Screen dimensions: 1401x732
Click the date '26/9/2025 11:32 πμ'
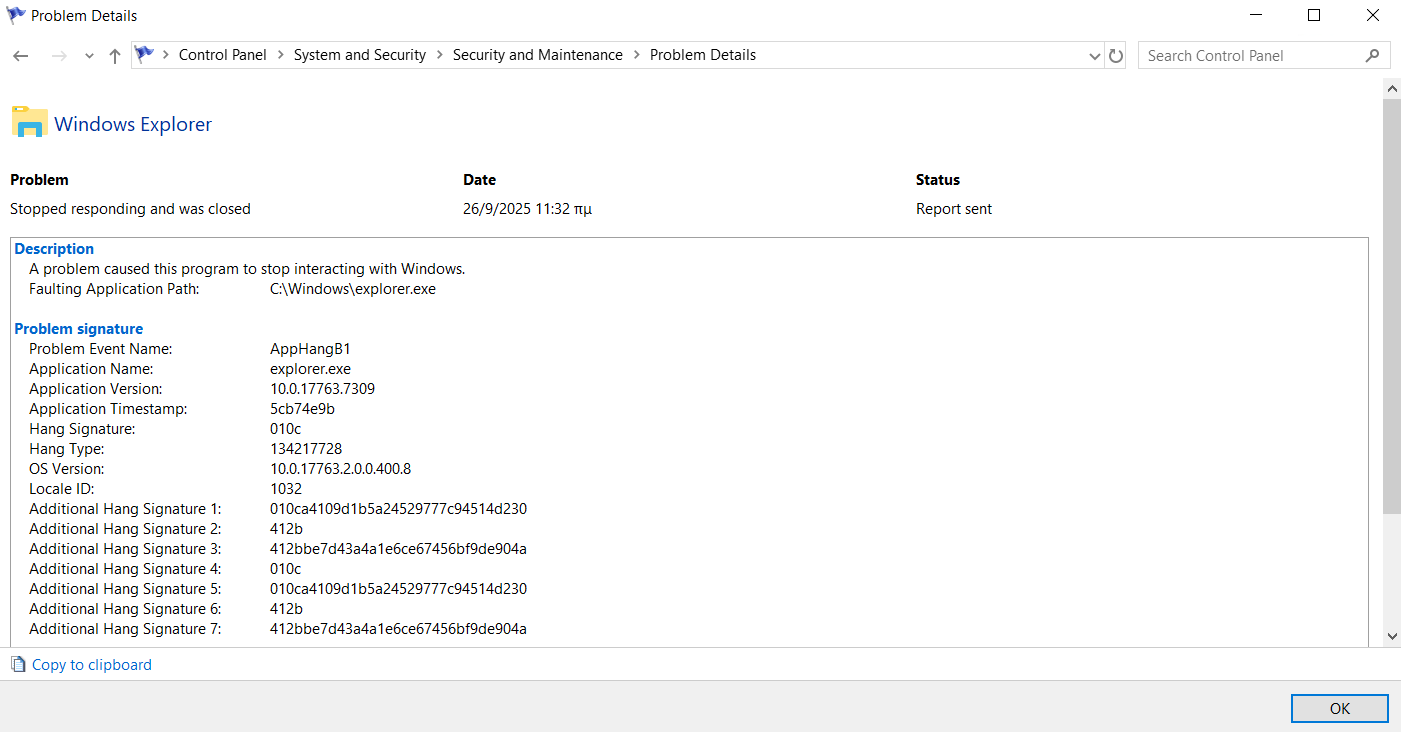[x=527, y=209]
